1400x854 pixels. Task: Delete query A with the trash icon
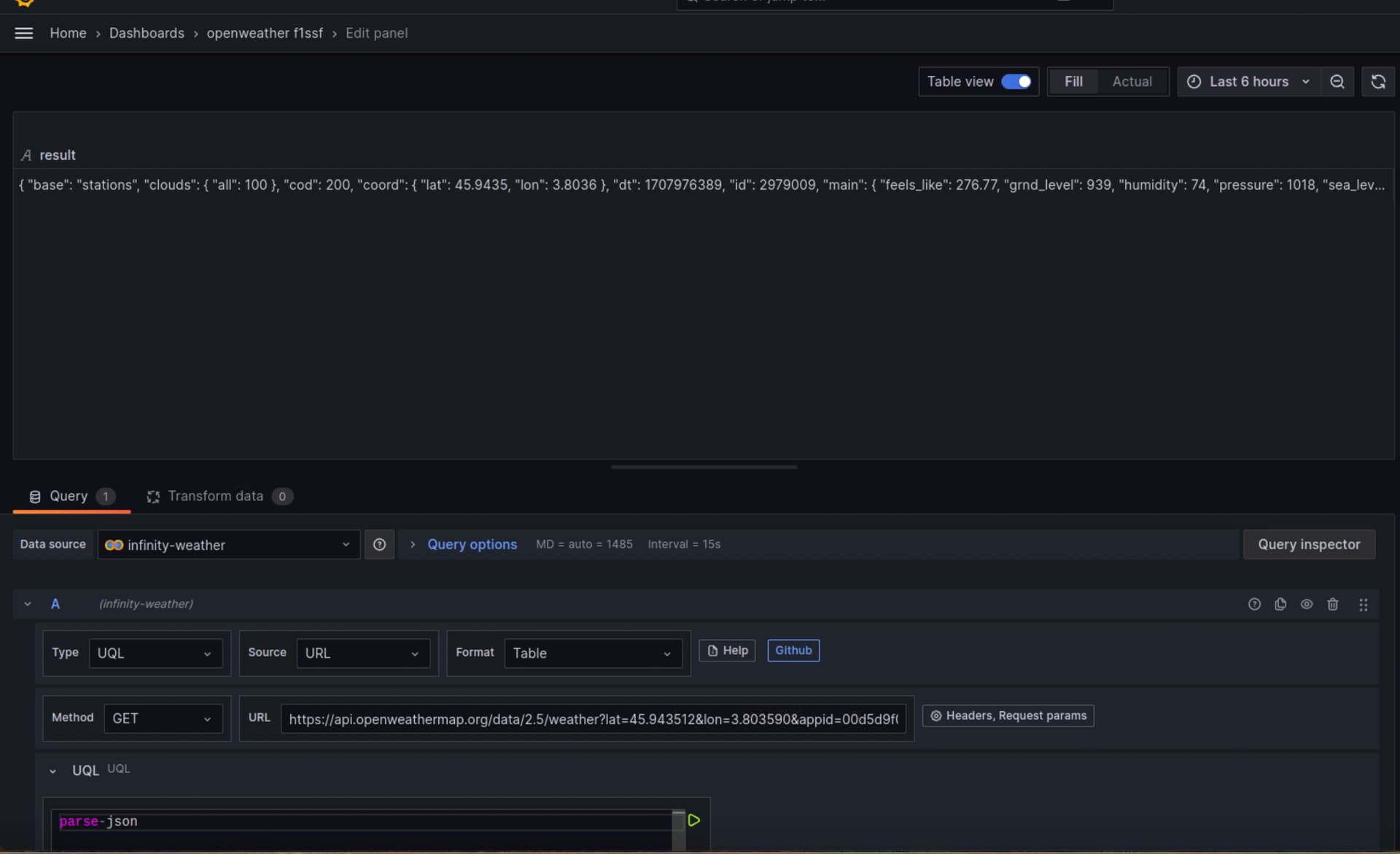click(1332, 605)
